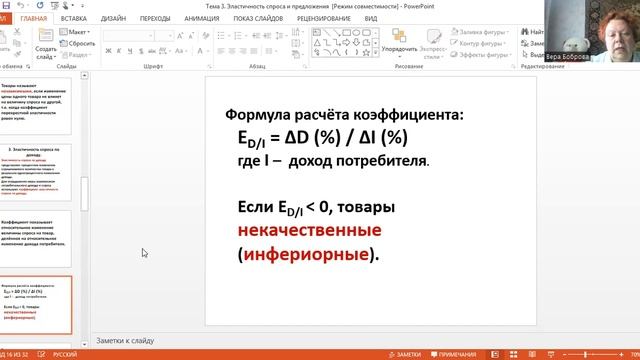The width and height of the screenshot is (640, 360).
Task: Click the Создать слайд button
Action: click(46, 44)
